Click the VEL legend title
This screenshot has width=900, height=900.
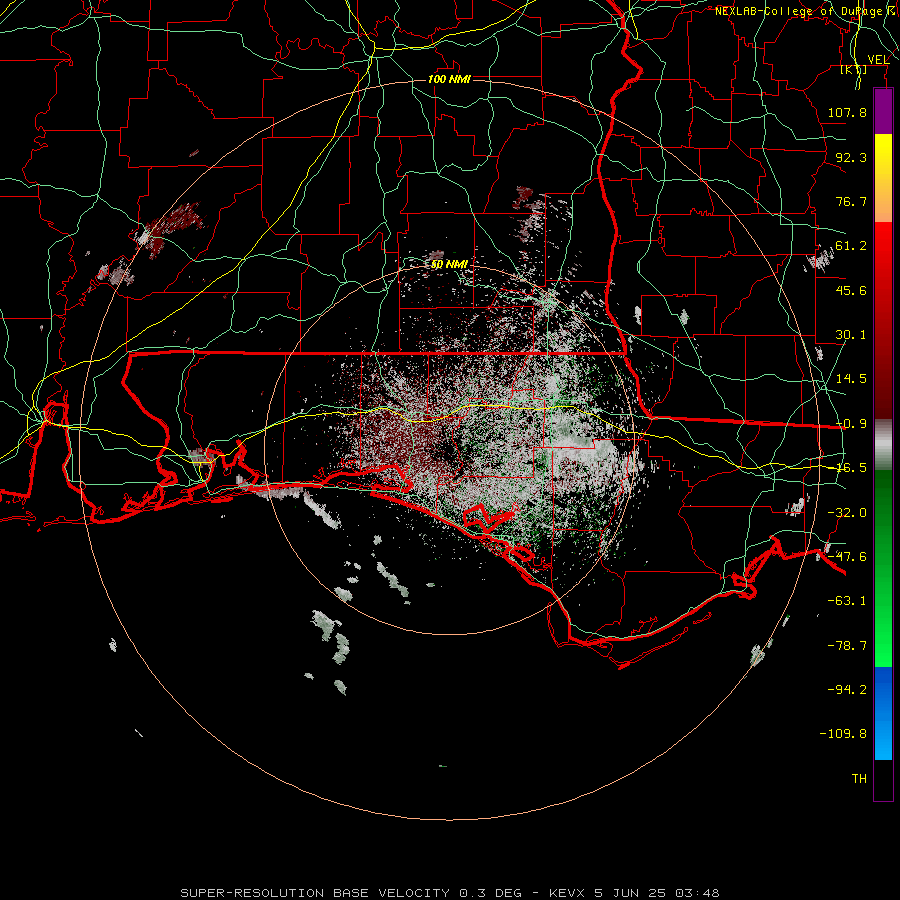pyautogui.click(x=878, y=60)
